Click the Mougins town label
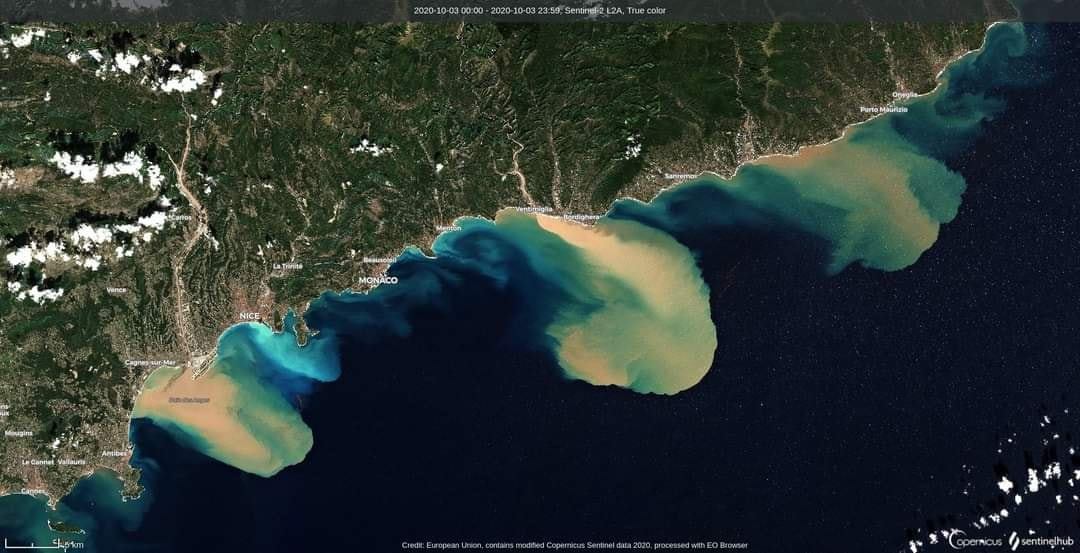 (18, 433)
